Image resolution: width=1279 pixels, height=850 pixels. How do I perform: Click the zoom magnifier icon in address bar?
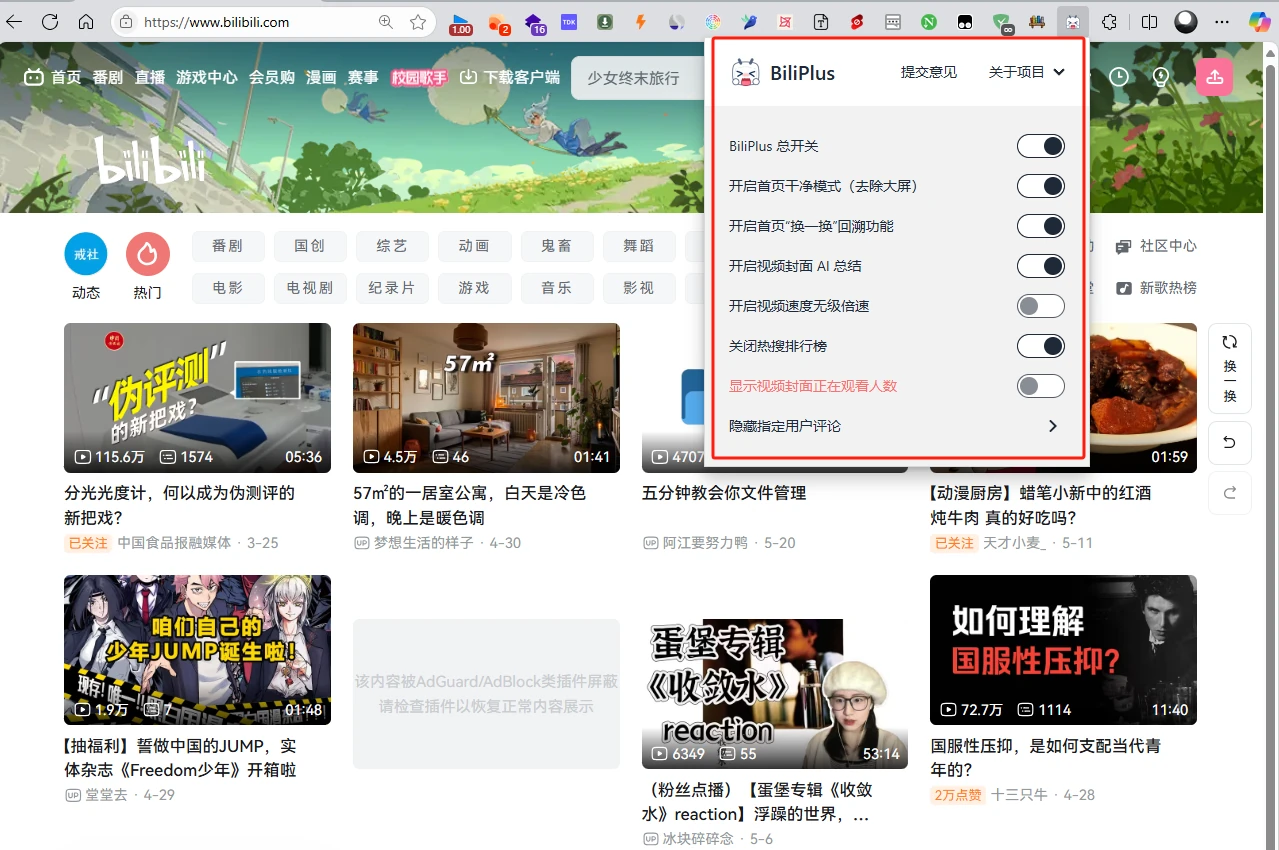(x=386, y=22)
